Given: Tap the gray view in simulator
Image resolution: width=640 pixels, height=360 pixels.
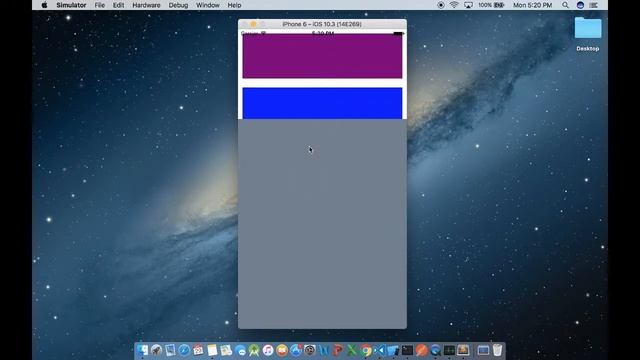Looking at the screenshot, I should [322, 224].
